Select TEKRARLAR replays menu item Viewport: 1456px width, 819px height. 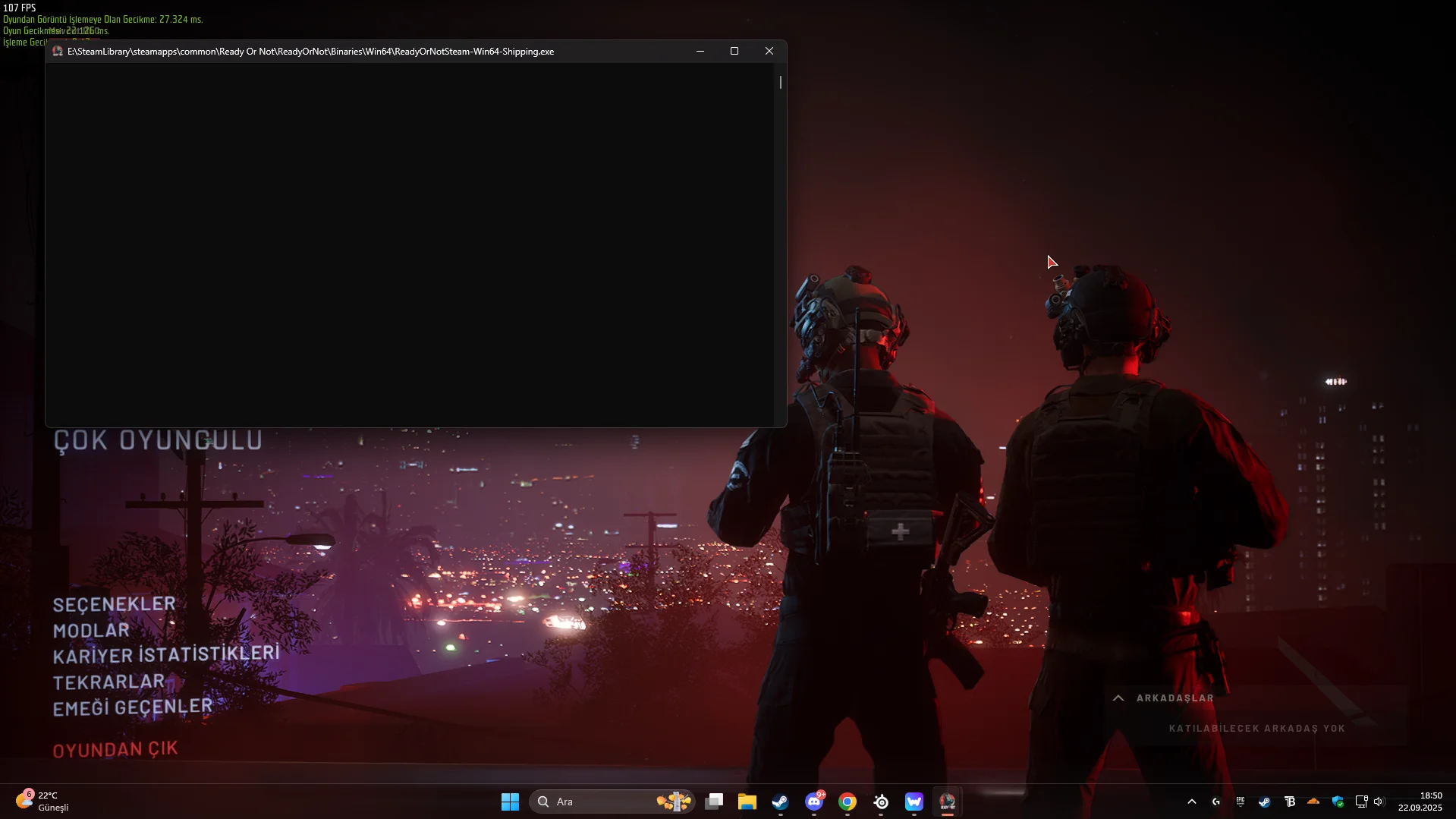[108, 682]
